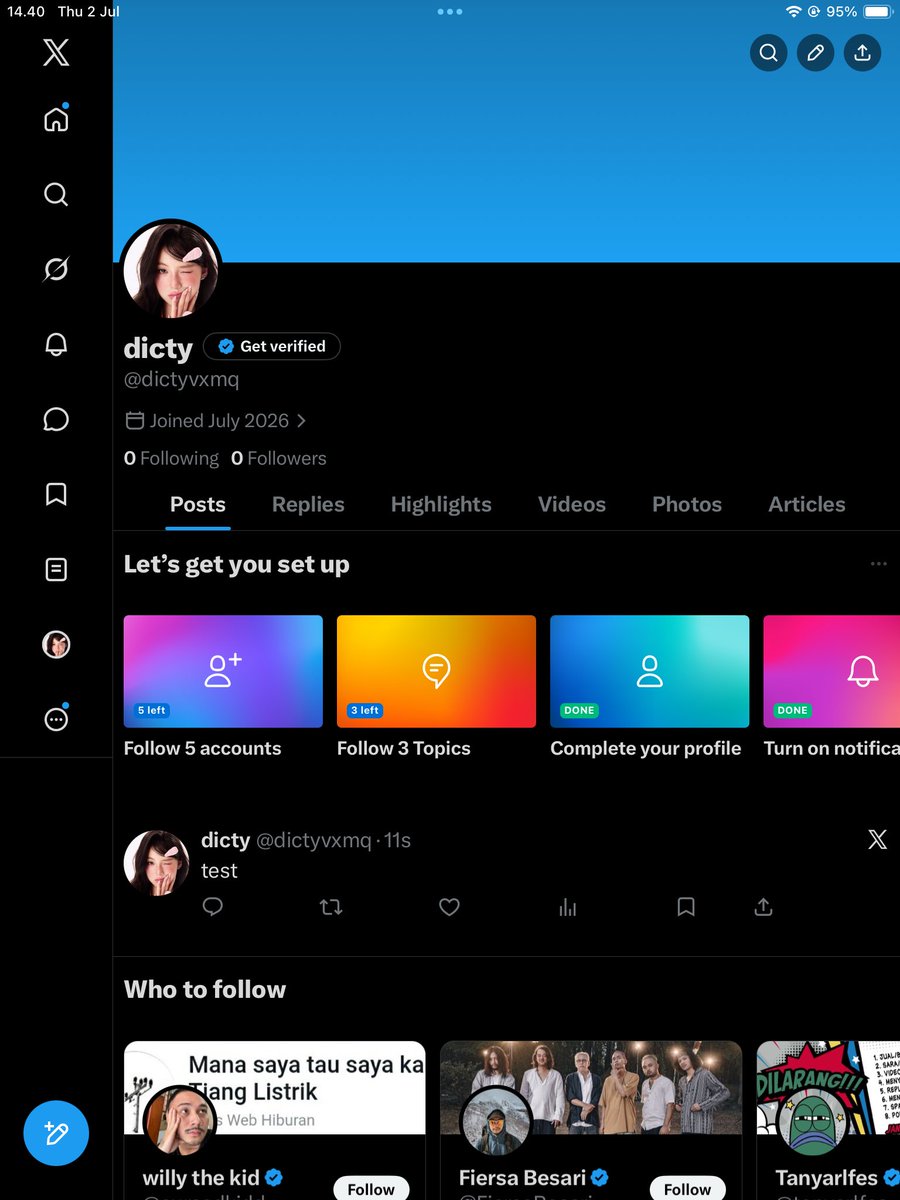Tap the iPad multitasking three dots
The image size is (900, 1200).
pos(450,12)
